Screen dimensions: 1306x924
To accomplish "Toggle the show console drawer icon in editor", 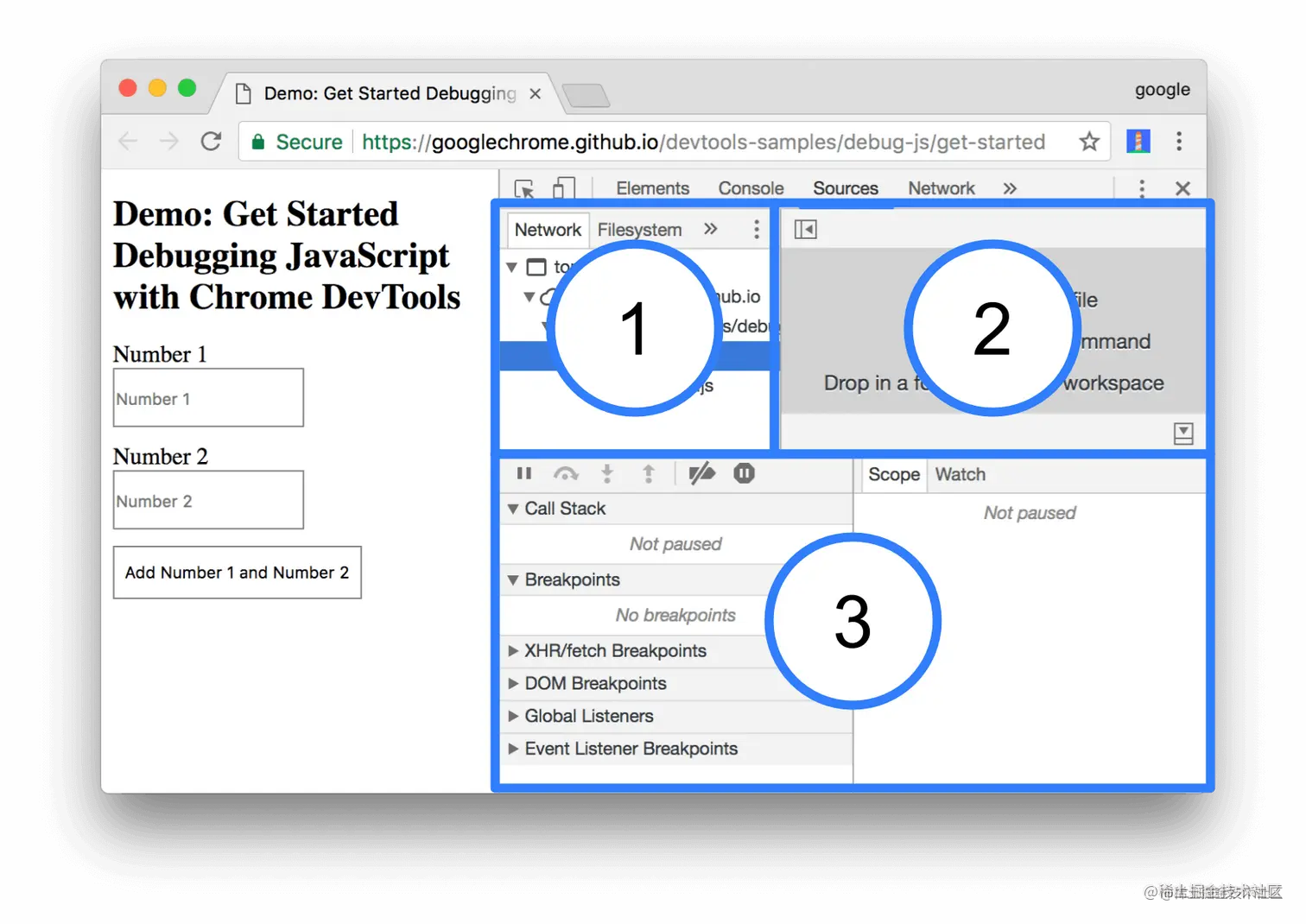I will point(1183,433).
